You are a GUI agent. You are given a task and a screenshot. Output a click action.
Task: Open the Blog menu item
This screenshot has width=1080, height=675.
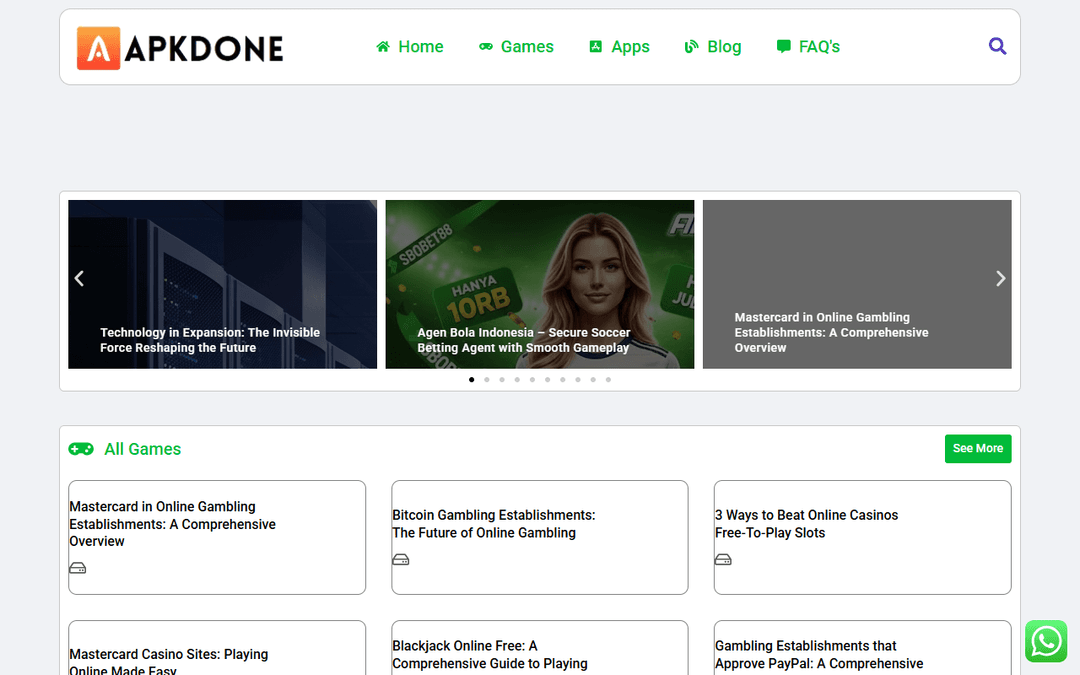[x=713, y=46]
